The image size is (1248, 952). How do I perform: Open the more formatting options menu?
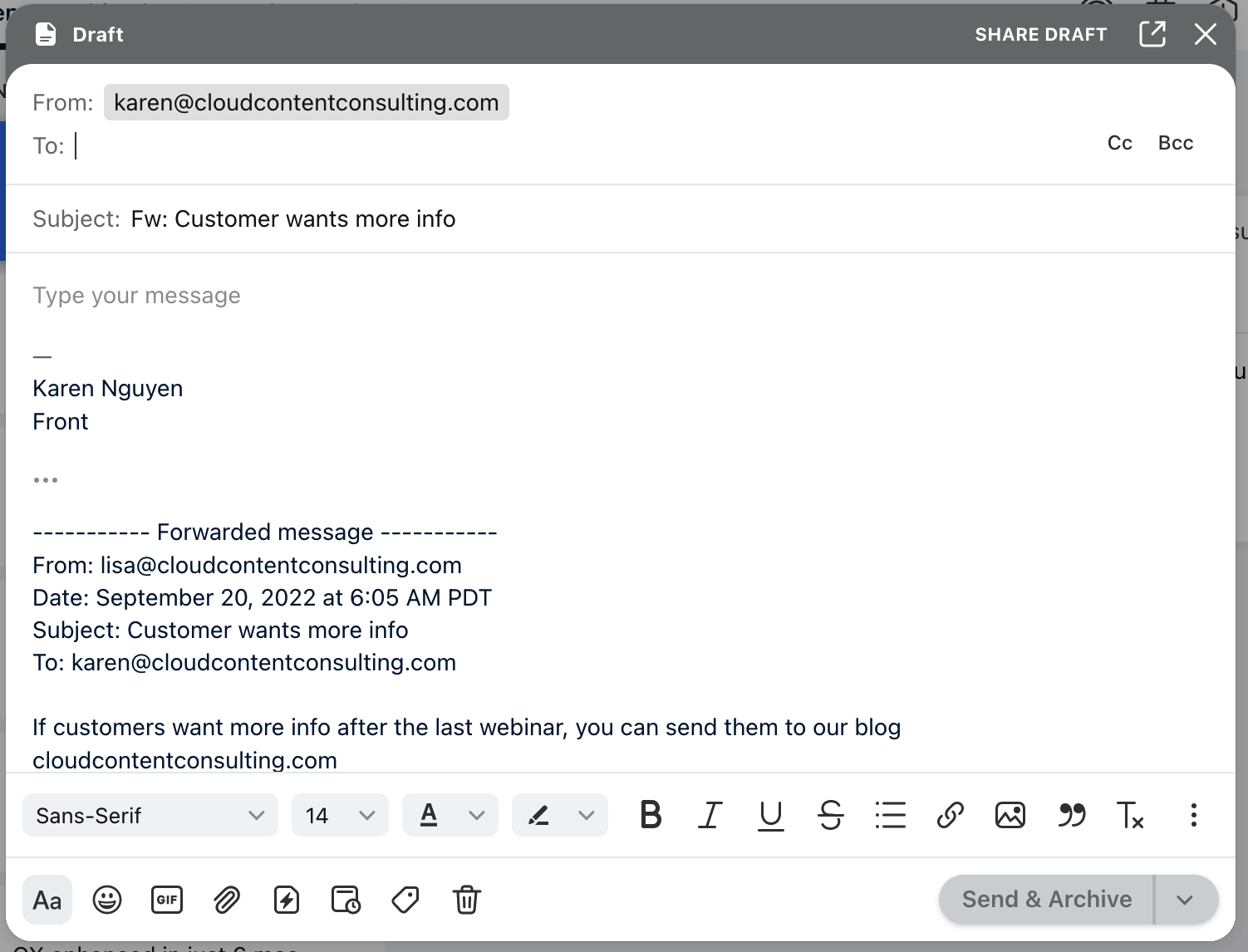1193,815
